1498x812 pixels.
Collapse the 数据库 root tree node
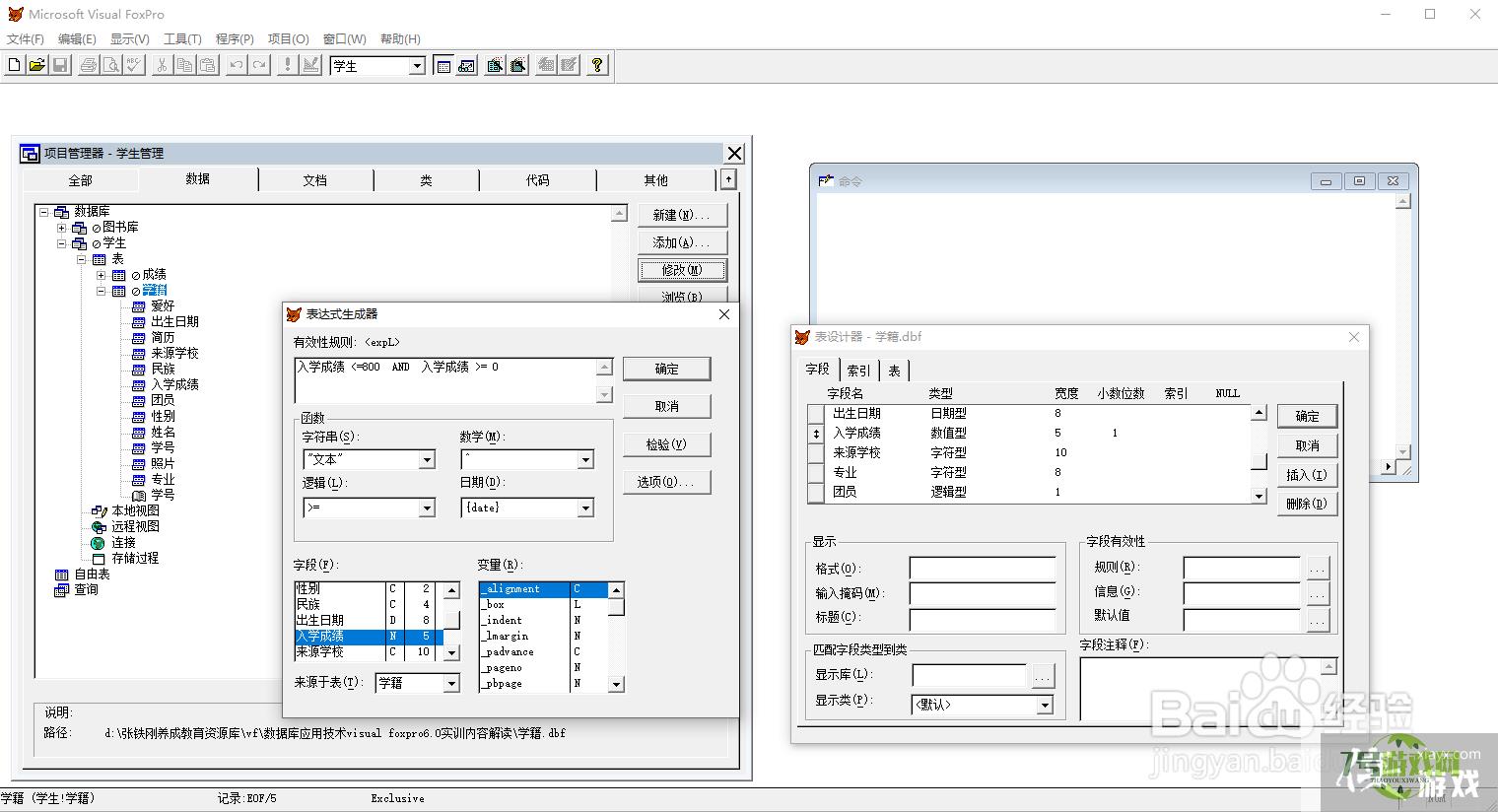pos(44,212)
